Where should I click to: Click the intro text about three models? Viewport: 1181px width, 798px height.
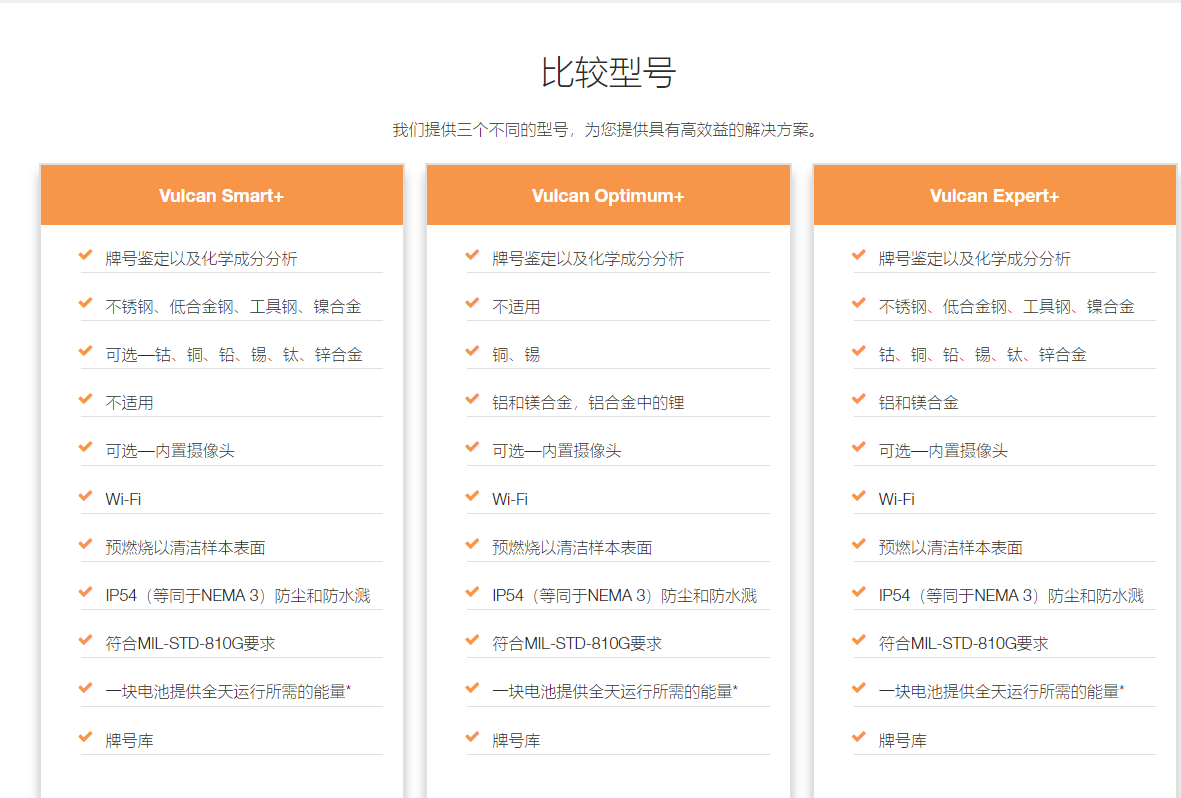pos(590,128)
